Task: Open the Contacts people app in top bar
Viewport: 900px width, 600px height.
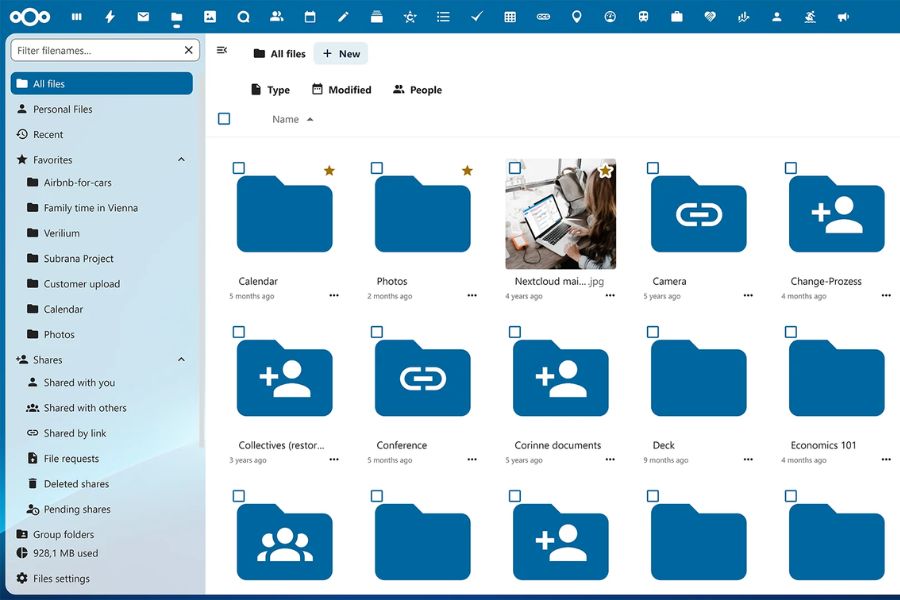Action: click(x=277, y=17)
